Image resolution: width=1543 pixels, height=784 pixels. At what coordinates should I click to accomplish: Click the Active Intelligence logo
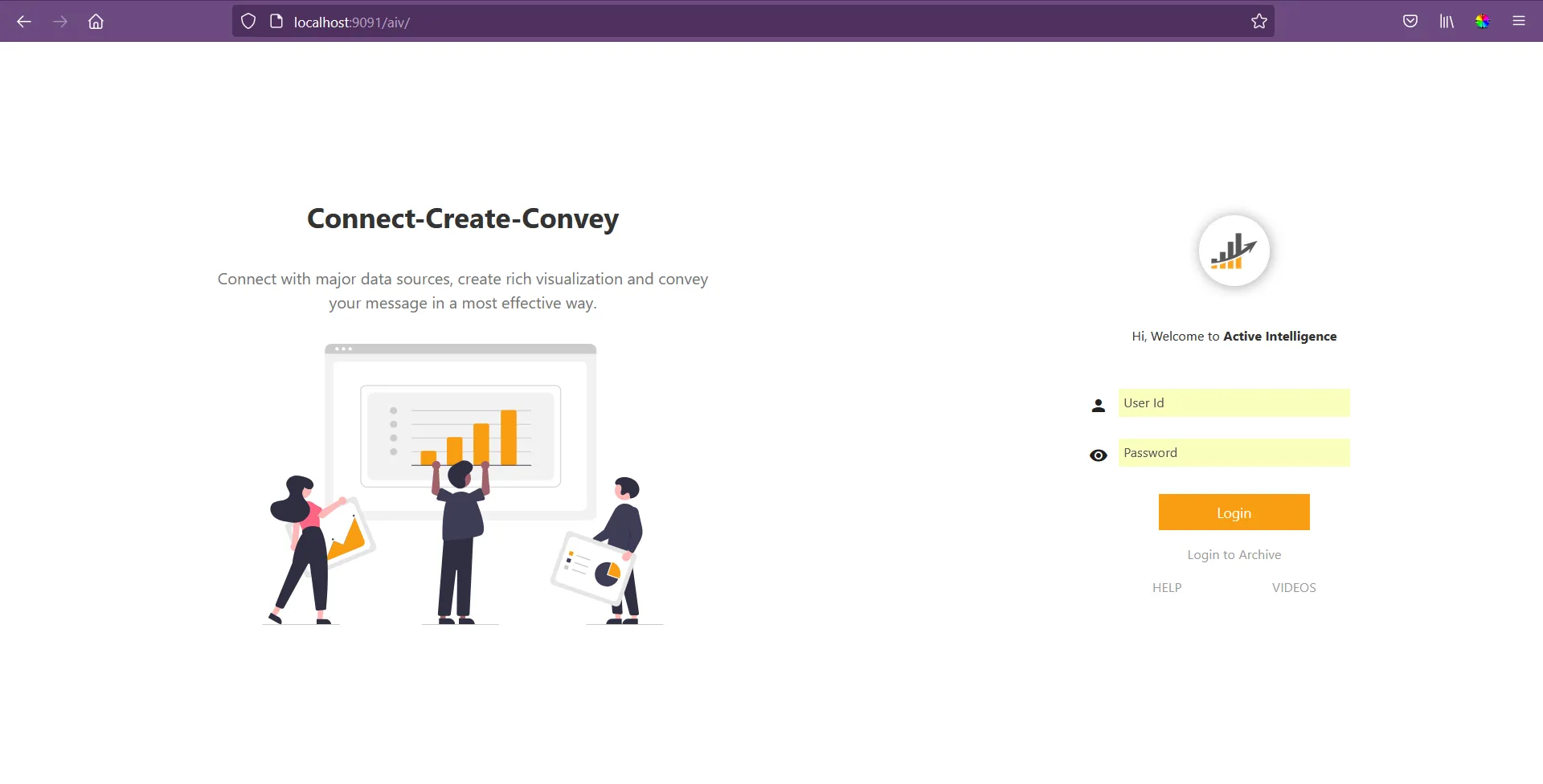(1234, 251)
